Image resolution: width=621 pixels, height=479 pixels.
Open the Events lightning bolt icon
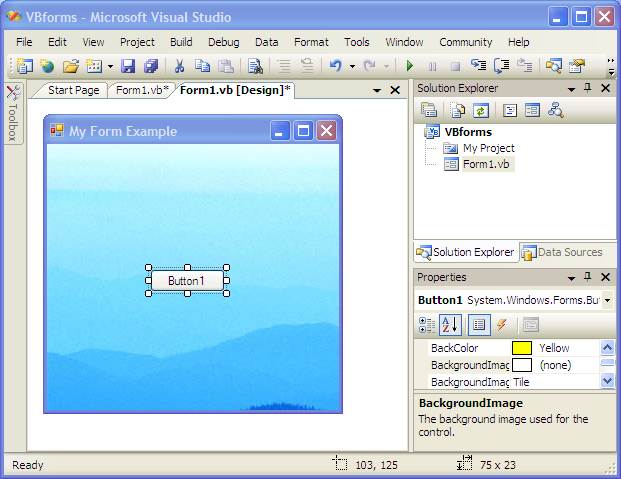coord(501,324)
